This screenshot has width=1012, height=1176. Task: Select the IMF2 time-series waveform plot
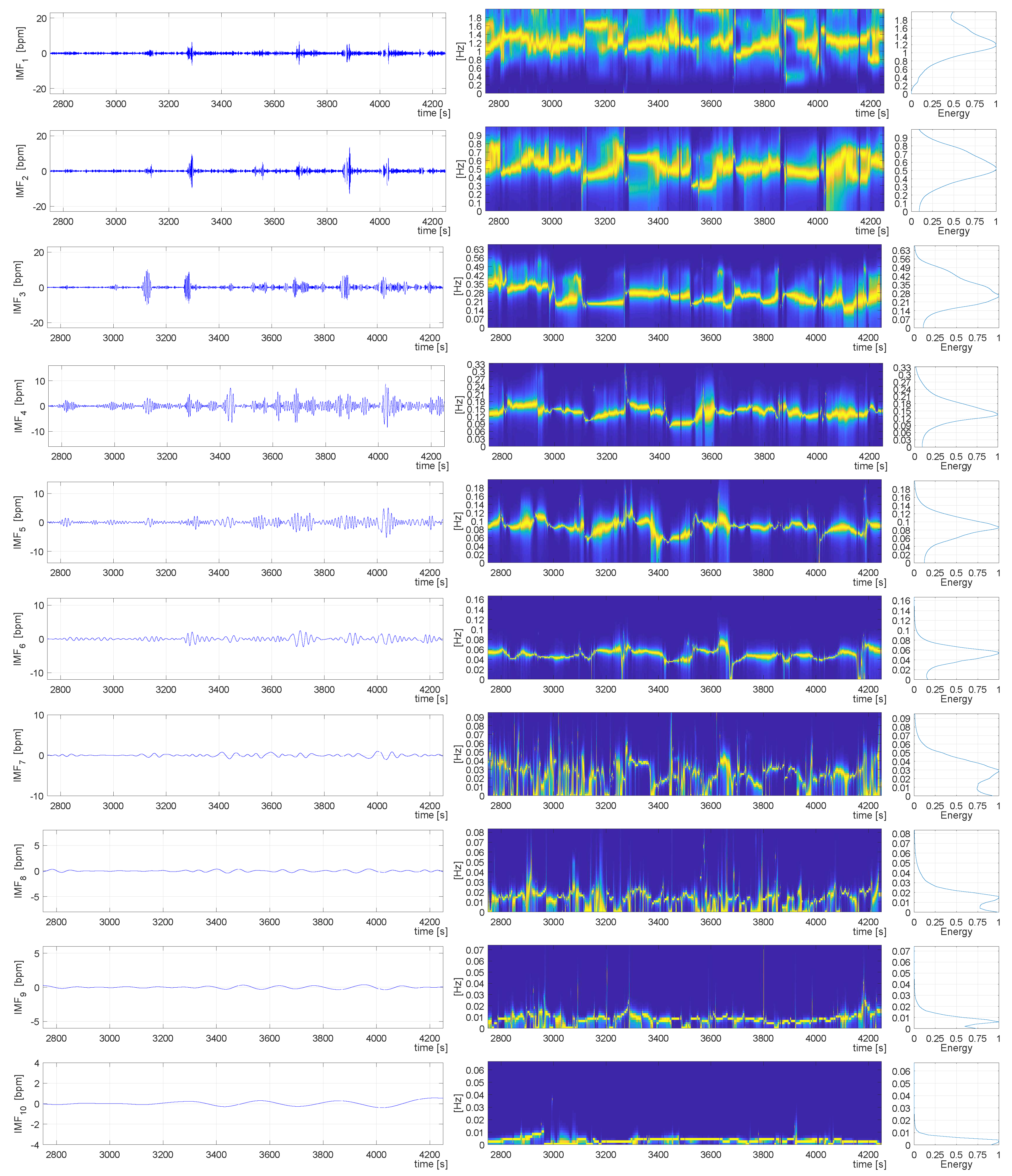coord(248,171)
